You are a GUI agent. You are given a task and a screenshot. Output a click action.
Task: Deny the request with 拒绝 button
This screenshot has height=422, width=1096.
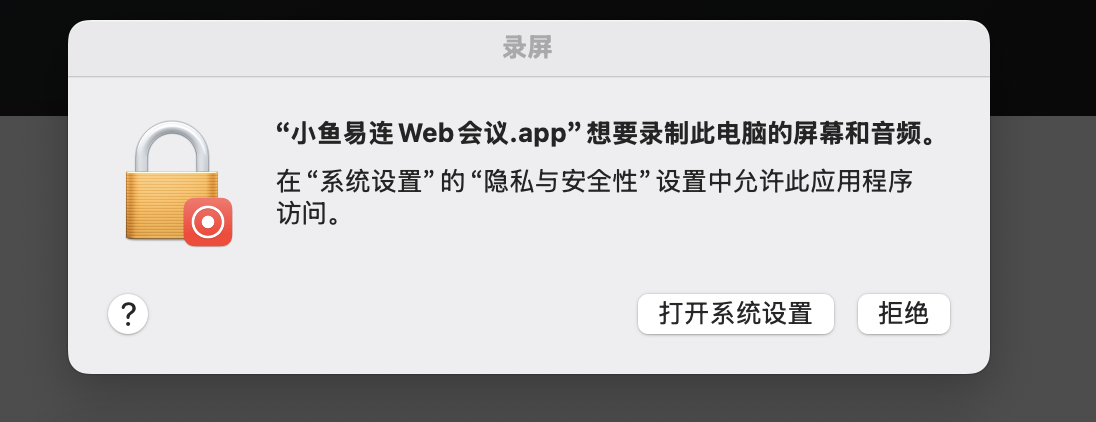click(x=904, y=314)
